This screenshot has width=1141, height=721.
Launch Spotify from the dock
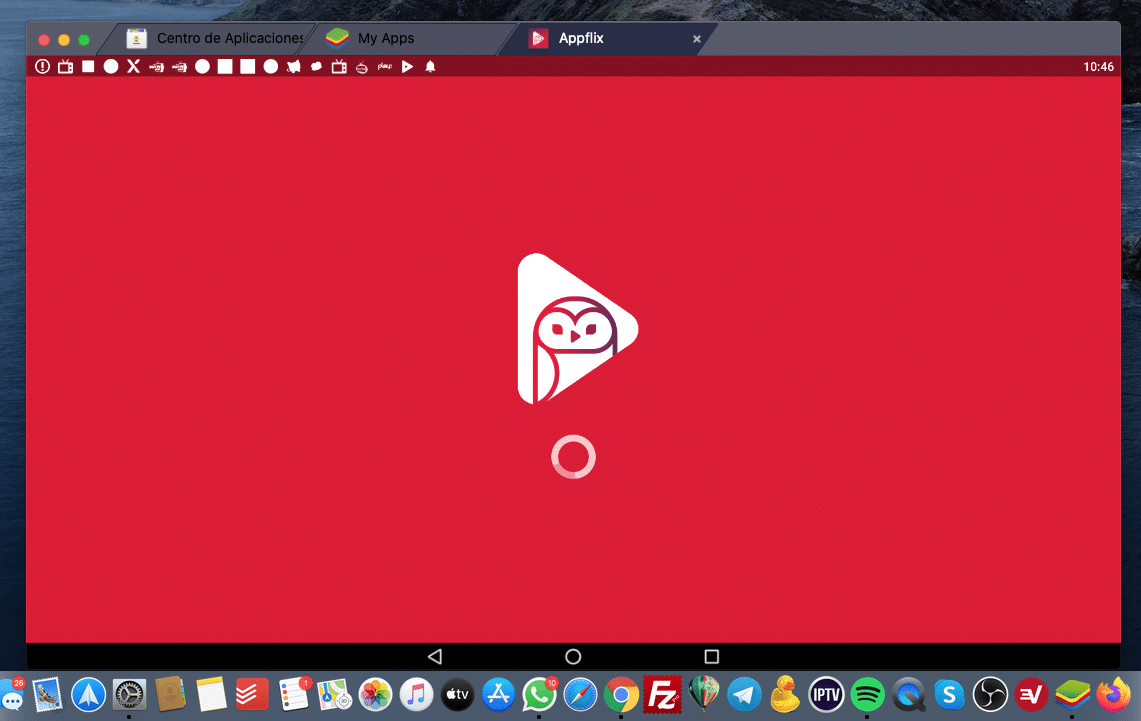click(x=867, y=694)
